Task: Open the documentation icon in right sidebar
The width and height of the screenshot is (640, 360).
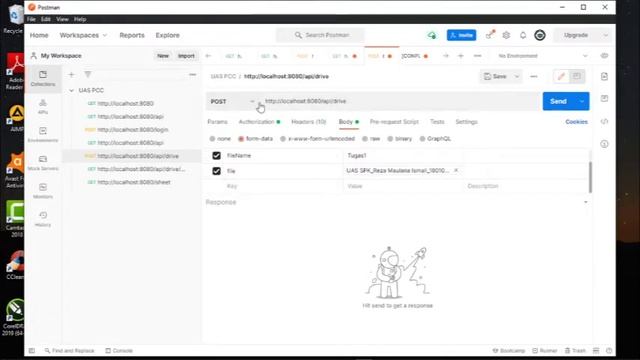Action: tap(604, 76)
